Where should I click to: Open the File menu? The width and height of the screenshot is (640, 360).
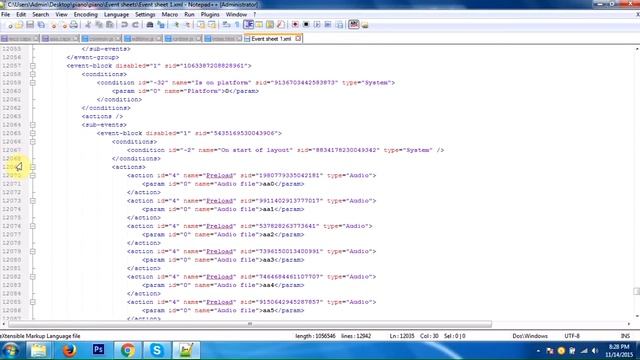pyautogui.click(x=6, y=14)
